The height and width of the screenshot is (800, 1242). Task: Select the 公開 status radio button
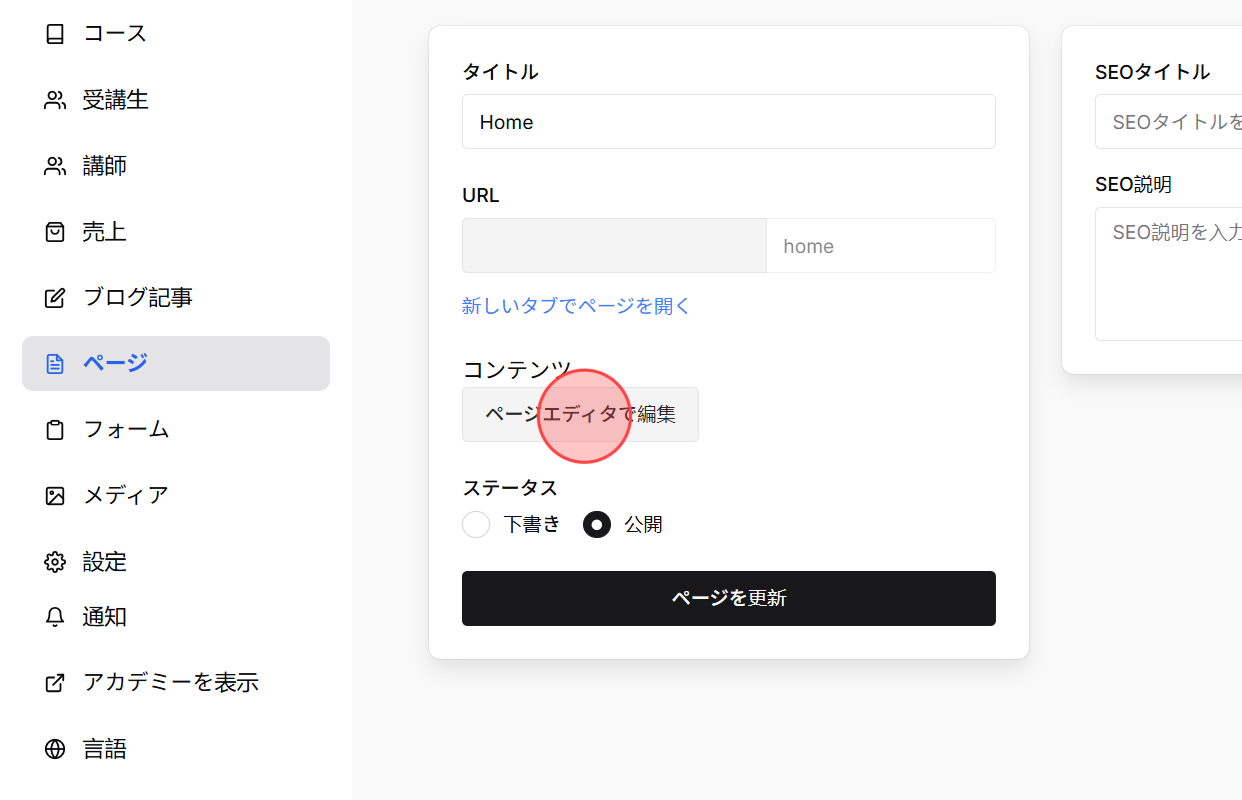coord(597,524)
